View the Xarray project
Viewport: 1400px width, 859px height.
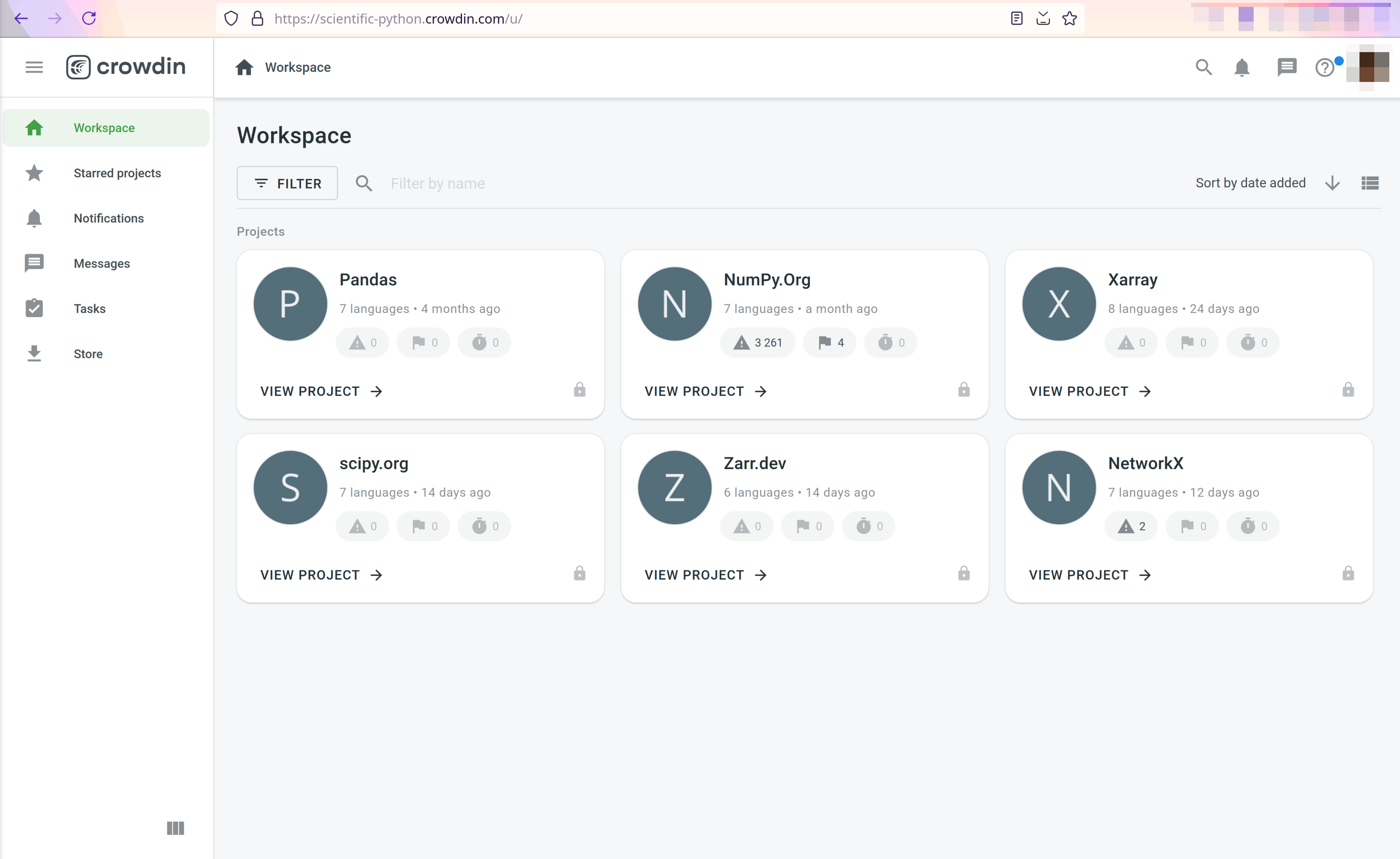click(x=1090, y=391)
